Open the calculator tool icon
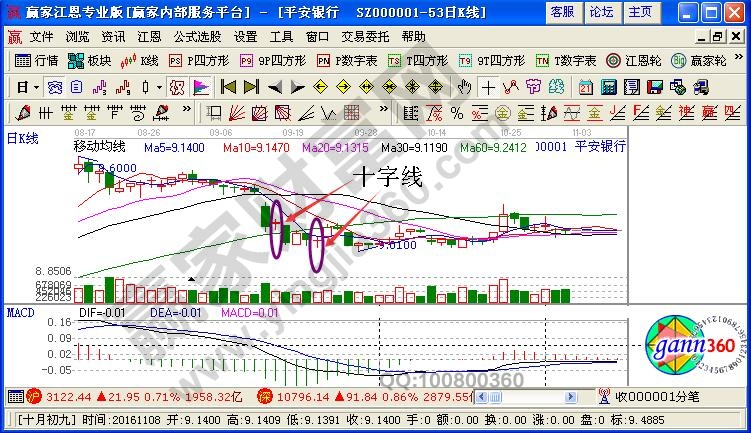The width and height of the screenshot is (751, 433). 606,86
